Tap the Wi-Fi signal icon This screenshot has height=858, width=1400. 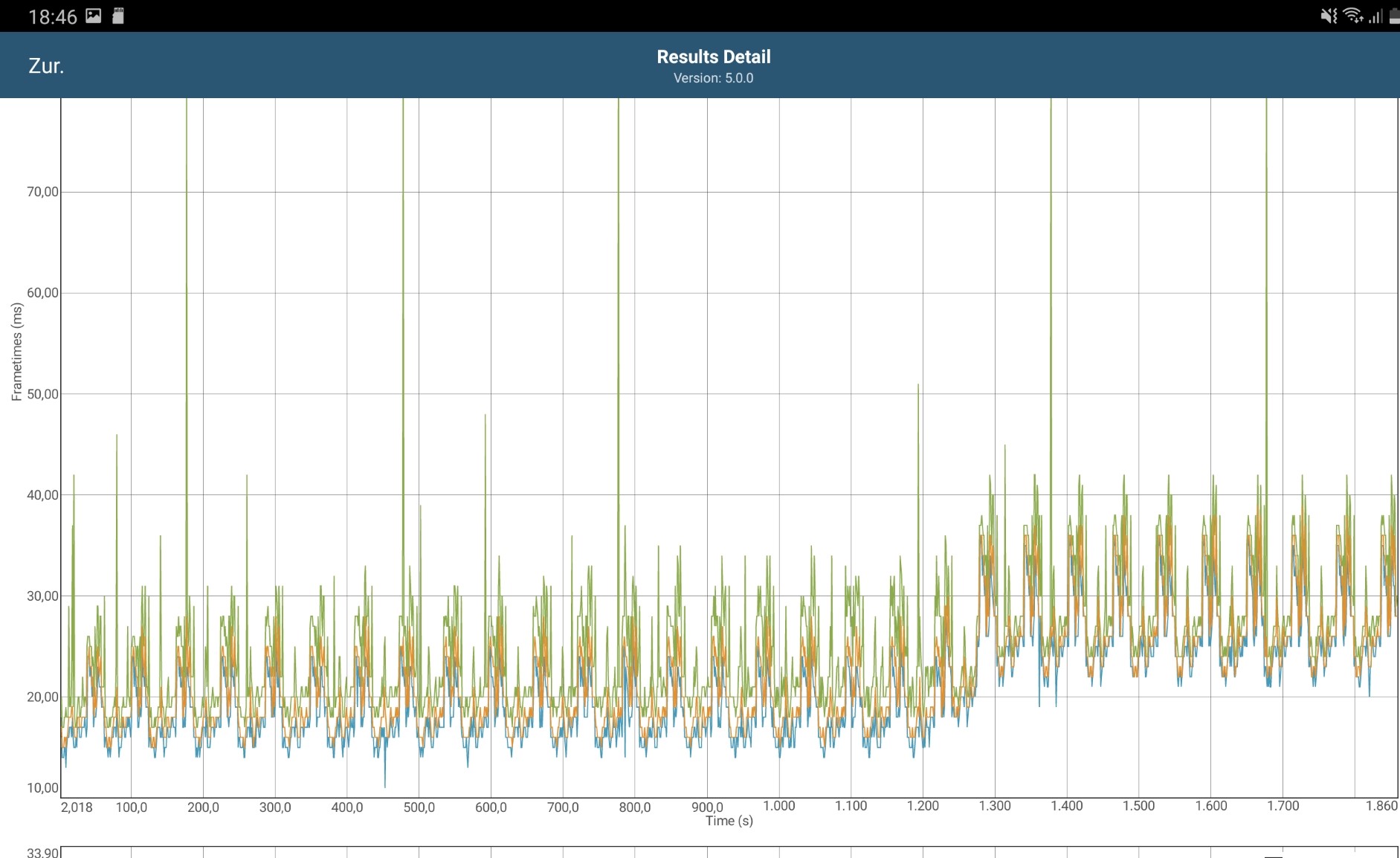pos(1352,16)
